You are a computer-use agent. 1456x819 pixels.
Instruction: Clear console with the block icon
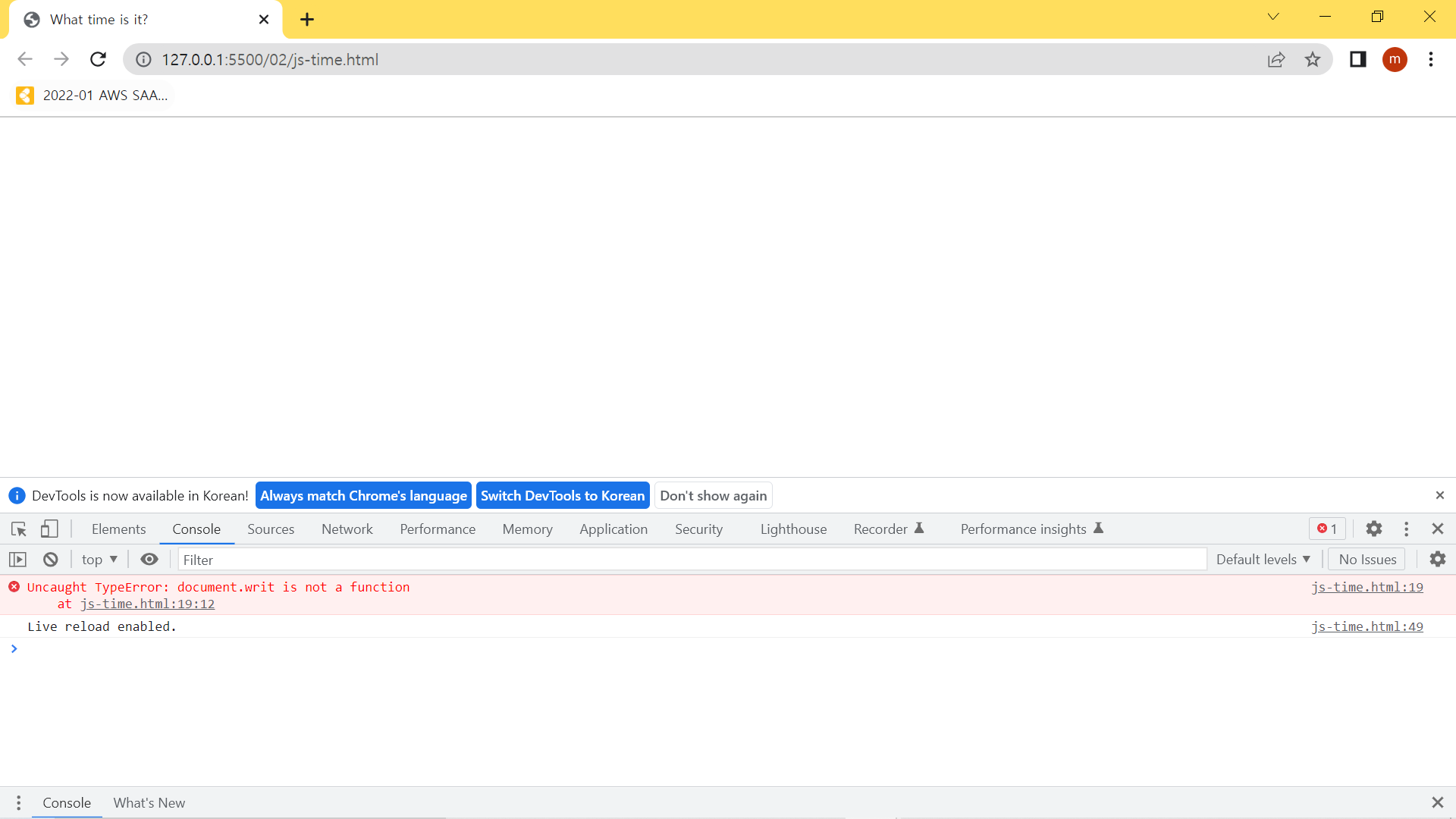tap(51, 560)
